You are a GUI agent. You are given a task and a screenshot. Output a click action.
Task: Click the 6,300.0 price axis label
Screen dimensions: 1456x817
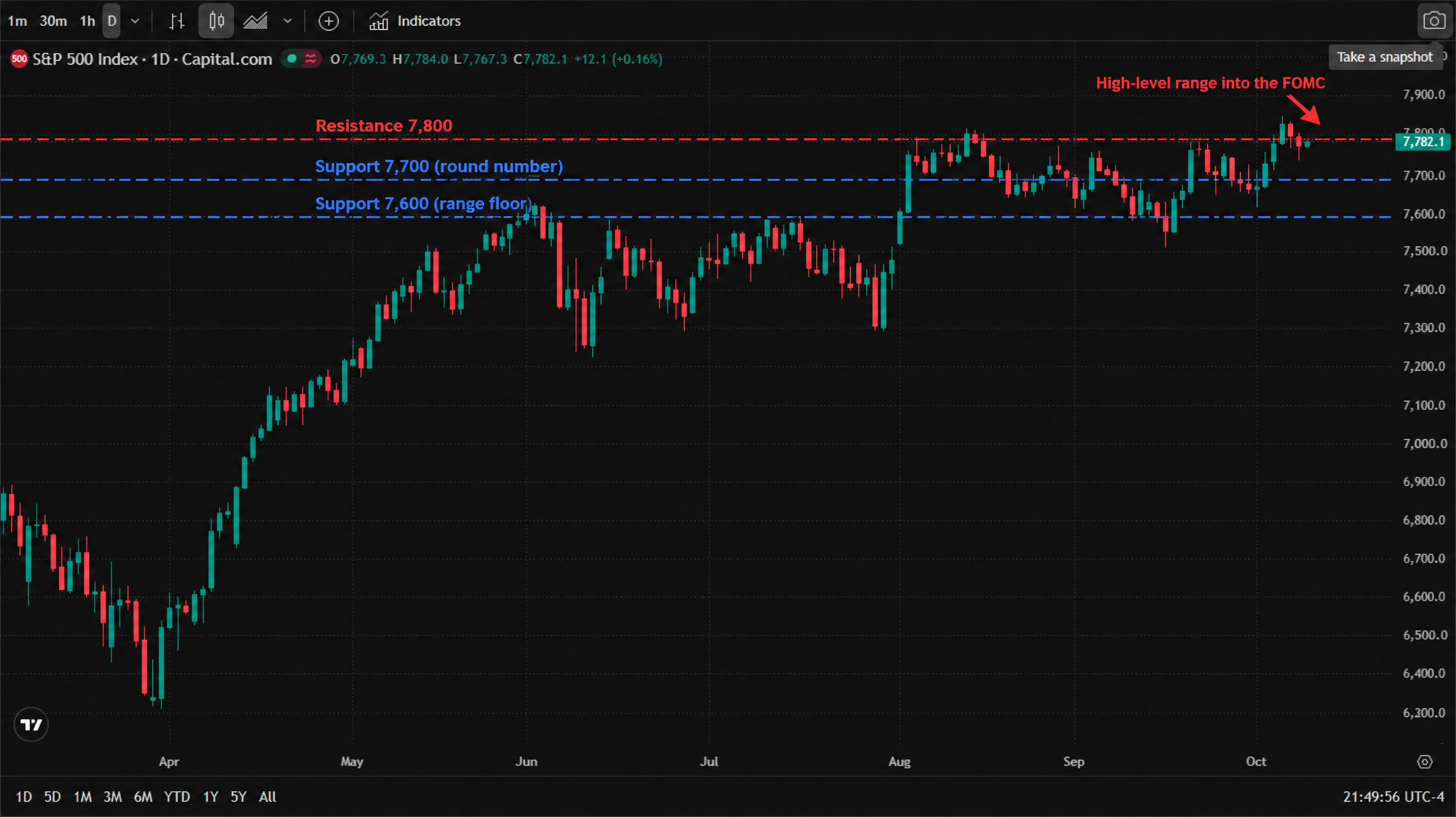pyautogui.click(x=1424, y=713)
